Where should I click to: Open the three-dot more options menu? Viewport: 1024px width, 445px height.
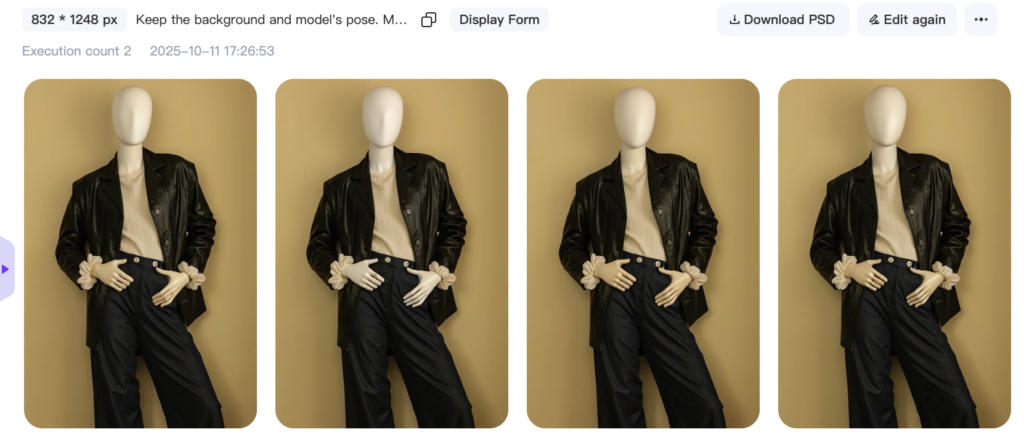980,20
